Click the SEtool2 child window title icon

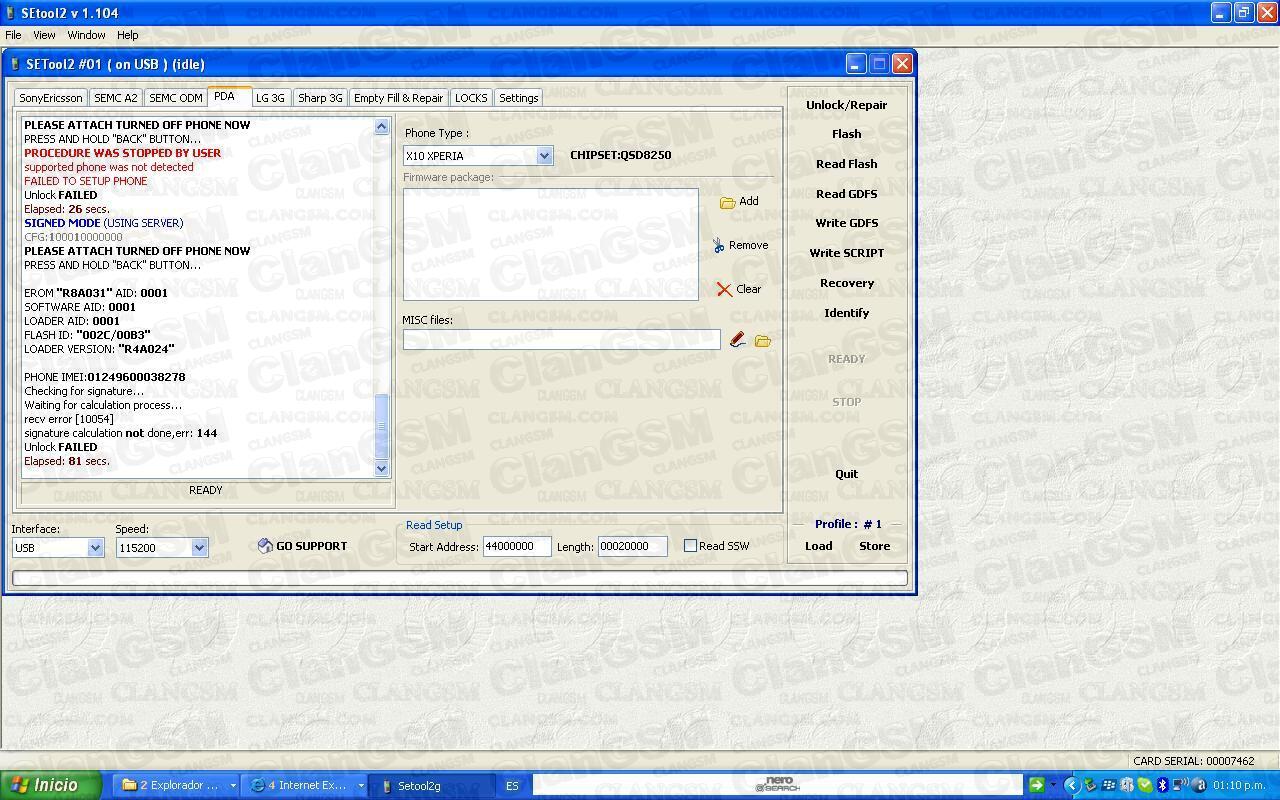(15, 64)
